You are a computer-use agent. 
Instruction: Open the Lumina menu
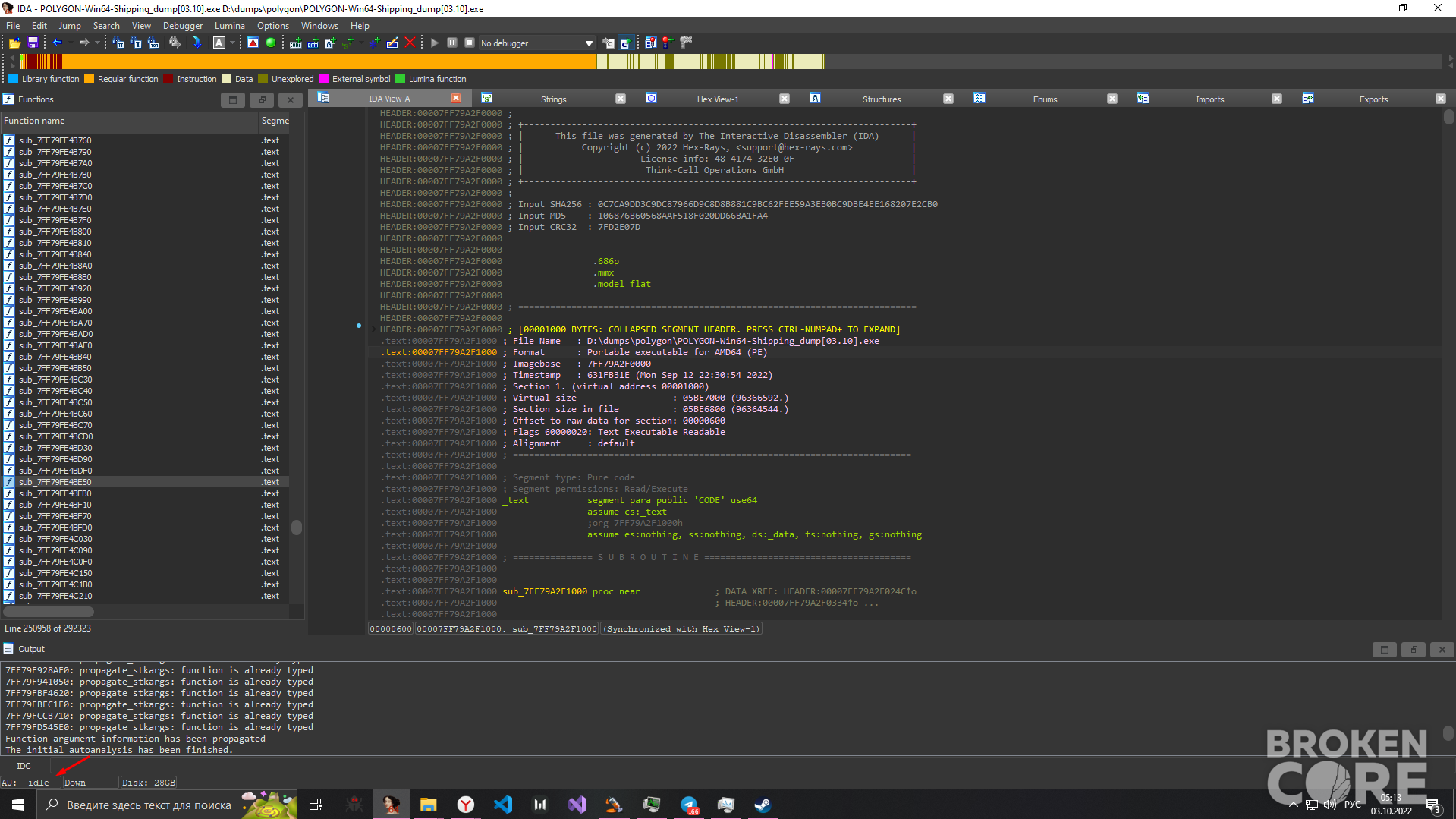click(x=229, y=25)
